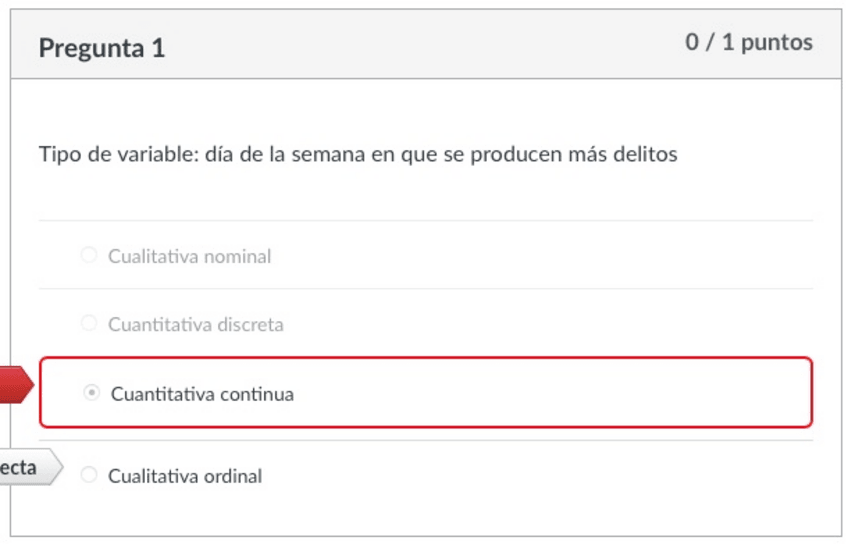Click the "Cualitativa ordinal" answer label
The image size is (848, 544).
tap(185, 476)
